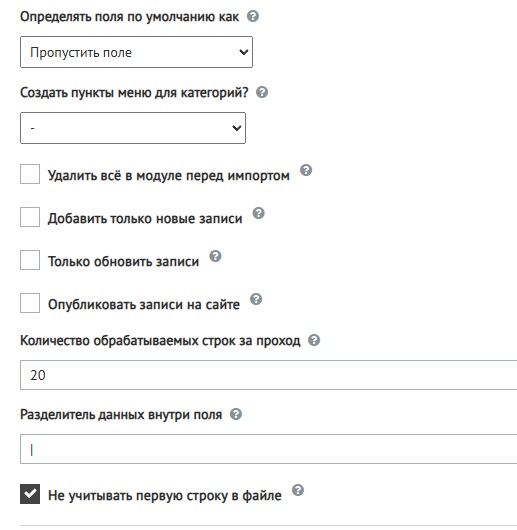Show hint for 'Добавить только новые записи'

point(258,213)
